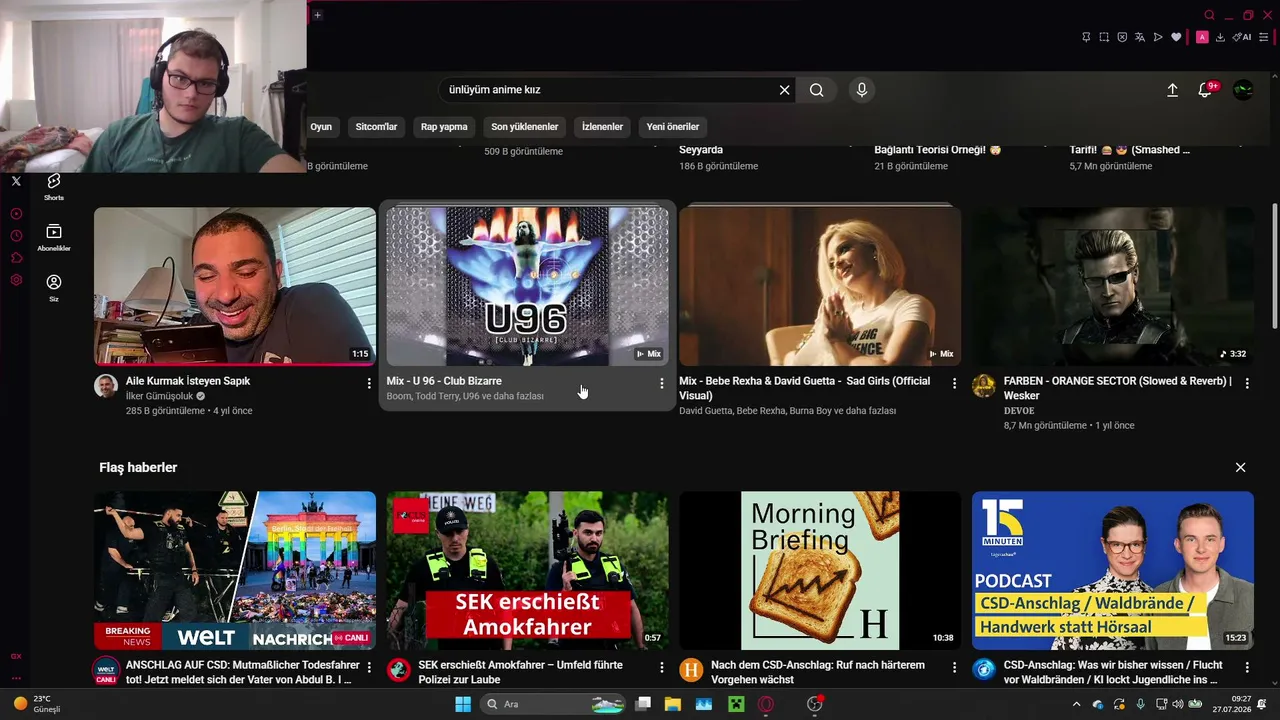1280x720 pixels.
Task: Open options for ANSCHLAG AUF CSD video
Action: (369, 667)
